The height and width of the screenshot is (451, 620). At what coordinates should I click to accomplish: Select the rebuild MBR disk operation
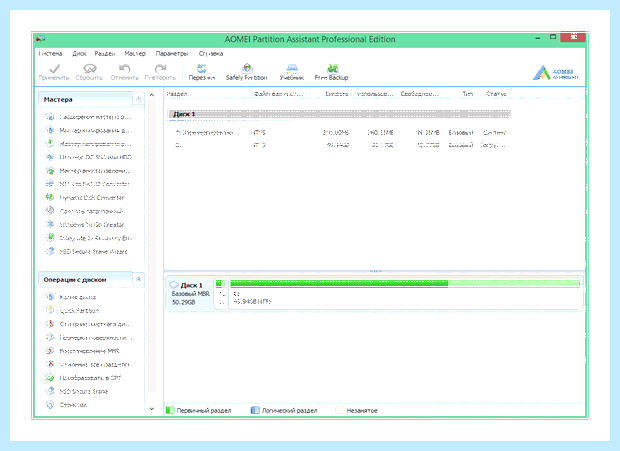click(82, 351)
